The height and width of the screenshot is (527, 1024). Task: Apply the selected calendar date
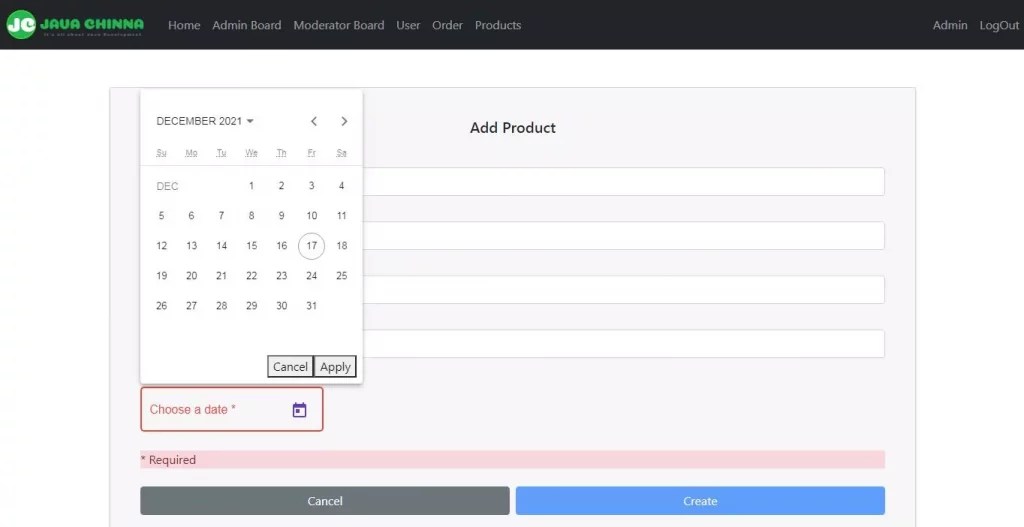point(335,366)
